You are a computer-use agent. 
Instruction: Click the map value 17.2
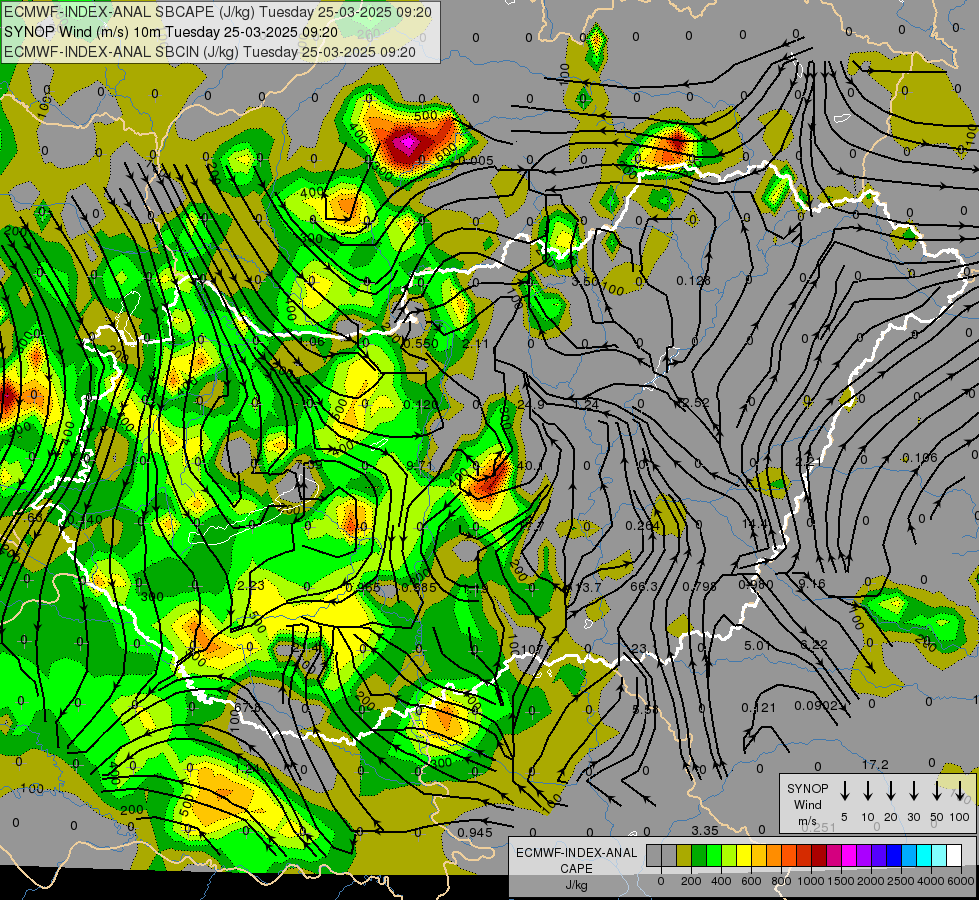coord(875,764)
